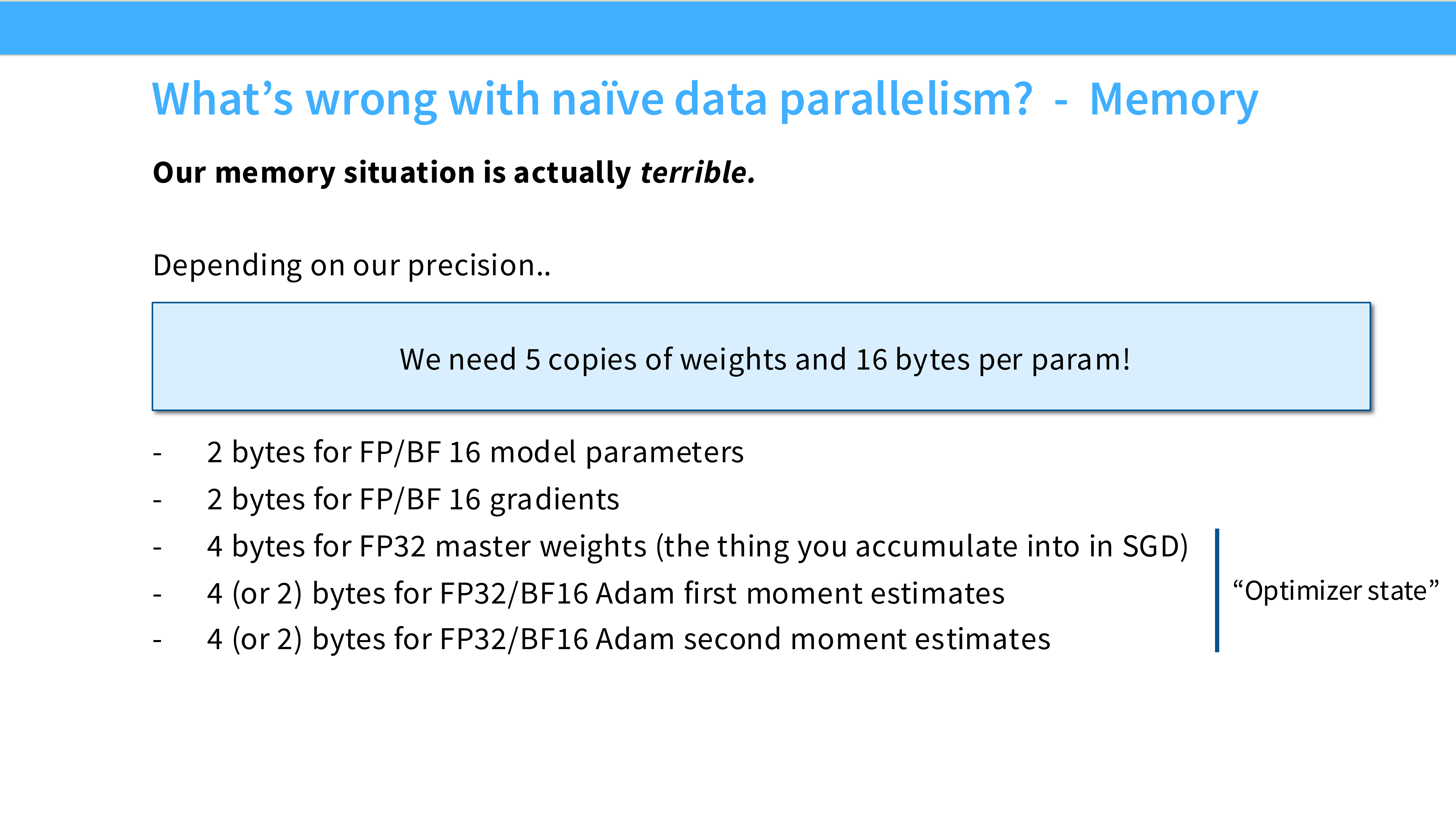Viewport: 1456px width, 819px height.
Task: Click the dash before the gradients bullet
Action: tap(157, 501)
